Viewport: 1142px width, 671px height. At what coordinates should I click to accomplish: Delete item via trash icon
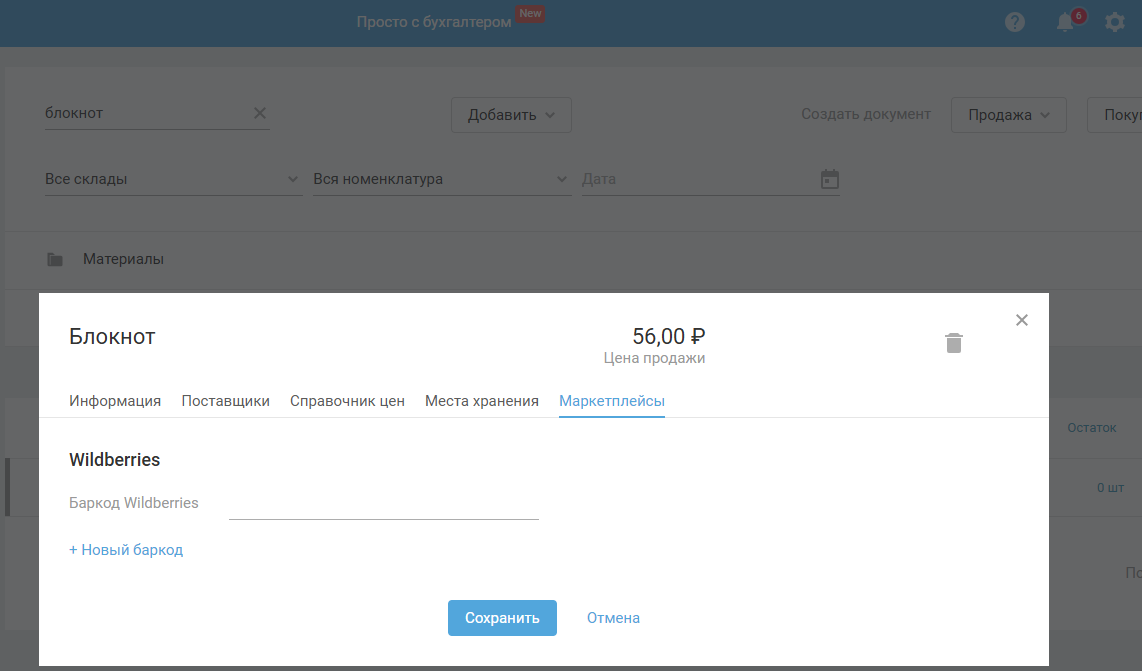[953, 342]
